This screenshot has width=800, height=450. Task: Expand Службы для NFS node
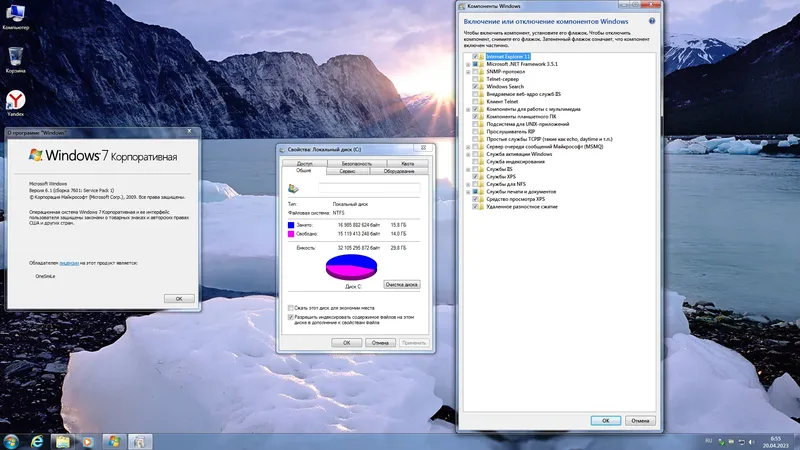point(468,184)
